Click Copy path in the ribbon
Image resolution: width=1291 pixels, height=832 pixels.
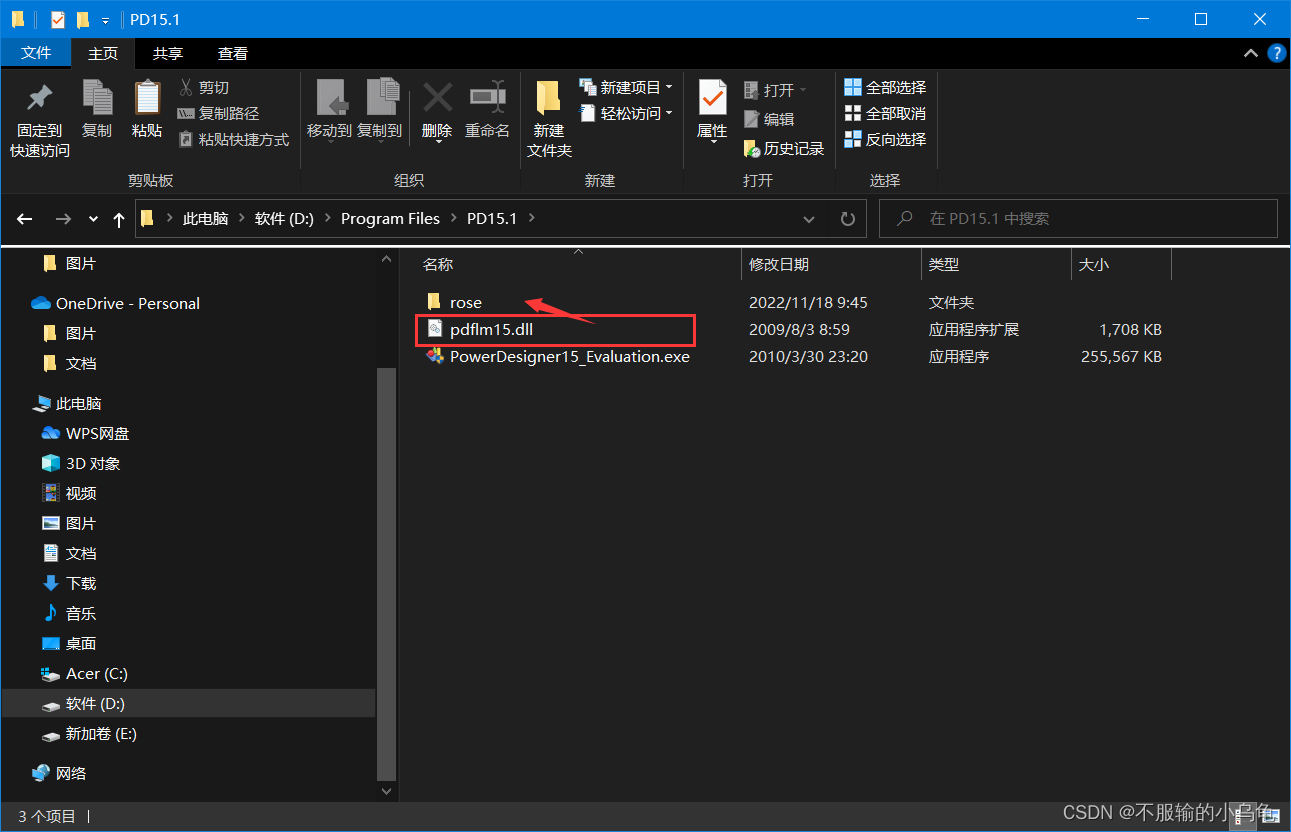(x=218, y=113)
